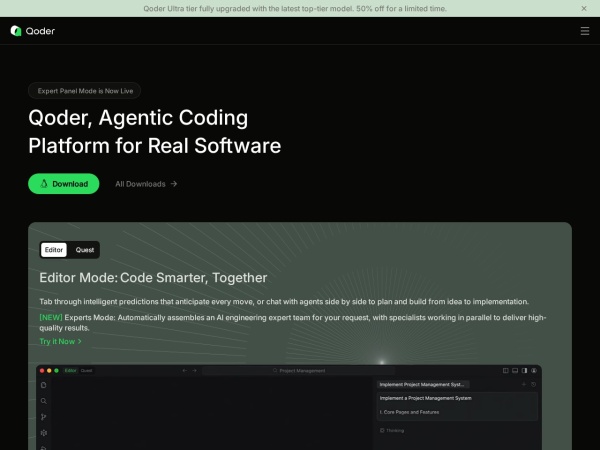Click the 'Core Pages and Features' line
Viewport: 600px width, 450px height.
pos(409,412)
